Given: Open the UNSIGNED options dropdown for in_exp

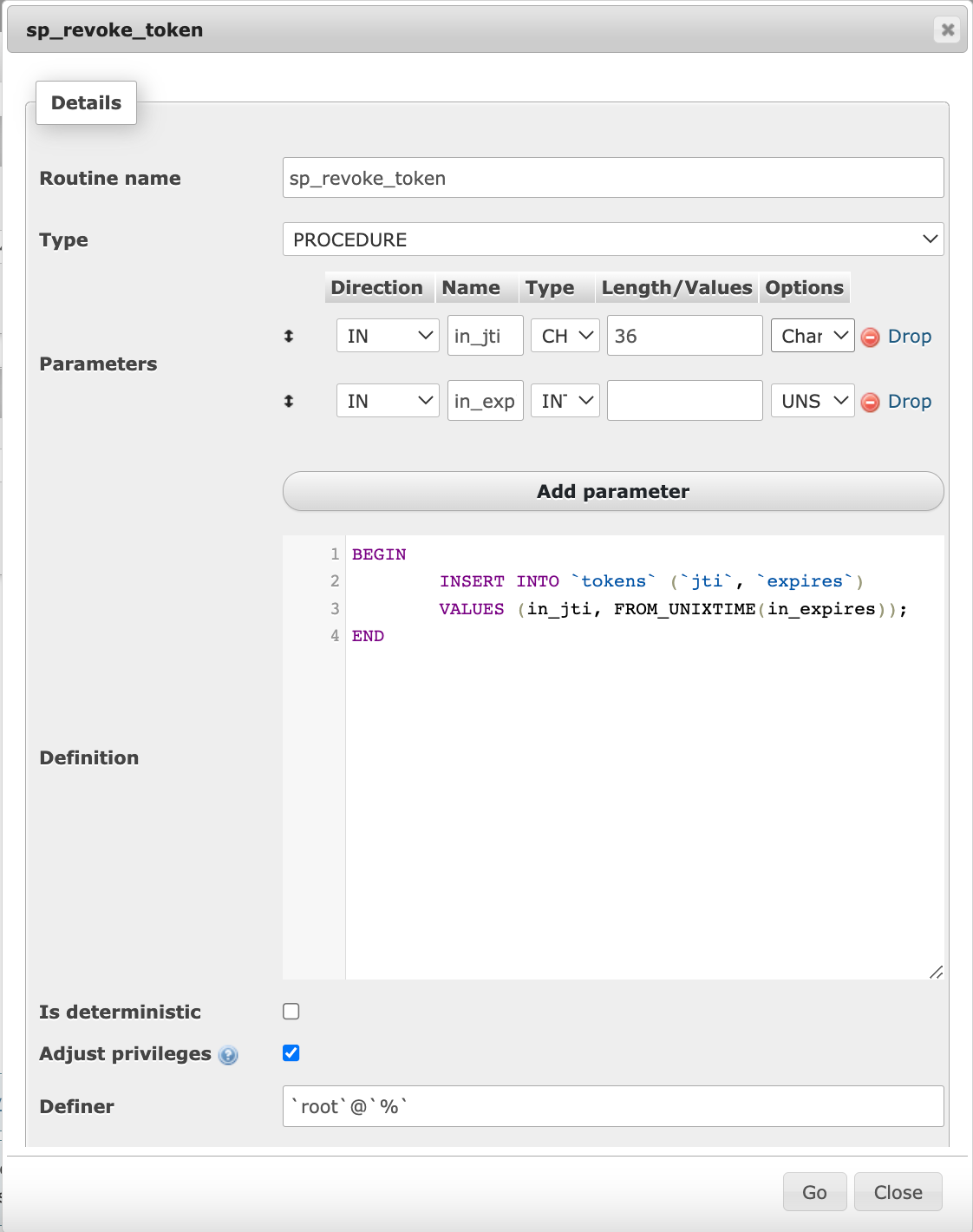Looking at the screenshot, I should (x=812, y=400).
